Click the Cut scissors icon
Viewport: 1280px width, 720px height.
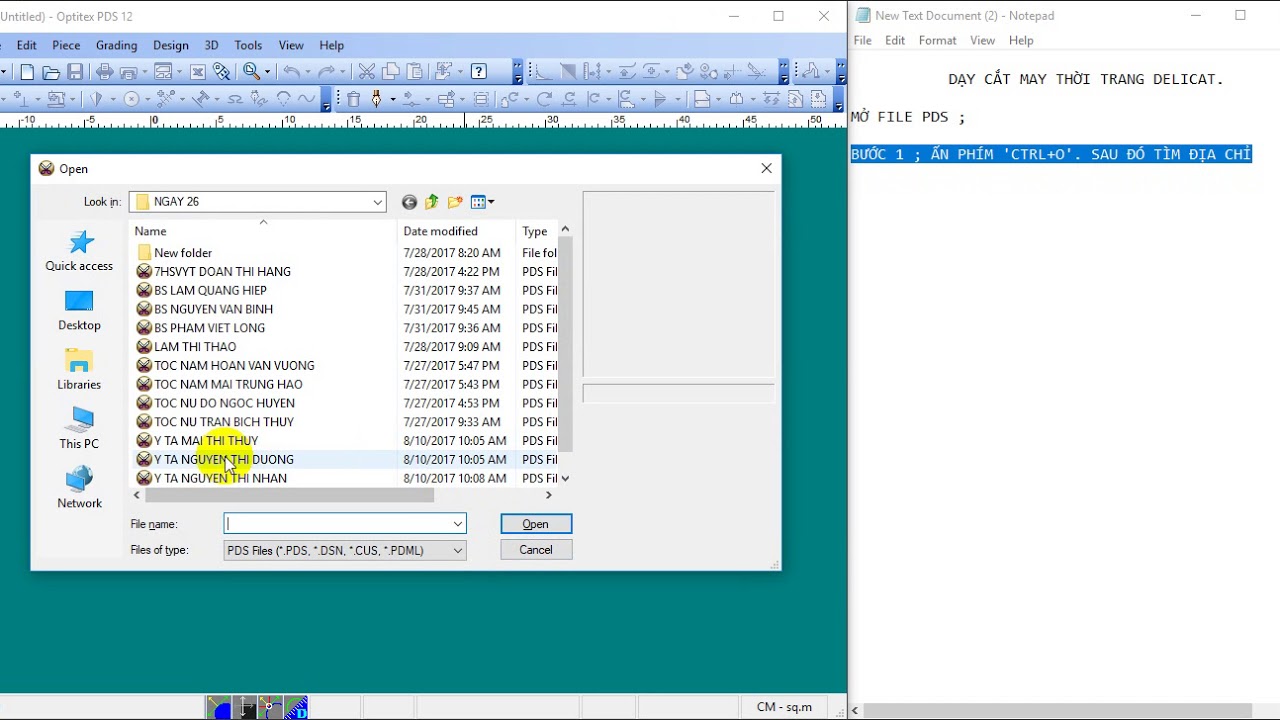click(366, 72)
